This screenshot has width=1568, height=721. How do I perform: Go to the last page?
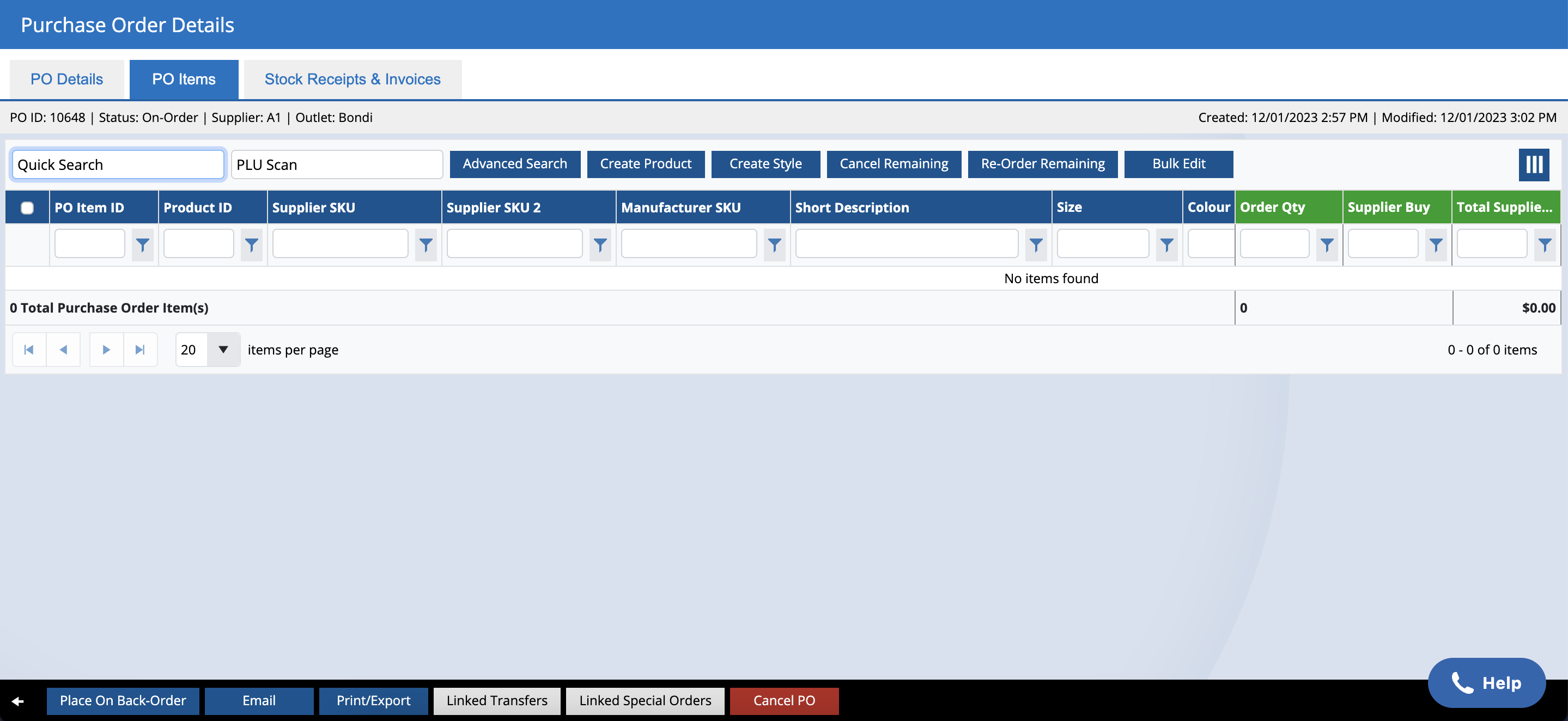[x=141, y=349]
